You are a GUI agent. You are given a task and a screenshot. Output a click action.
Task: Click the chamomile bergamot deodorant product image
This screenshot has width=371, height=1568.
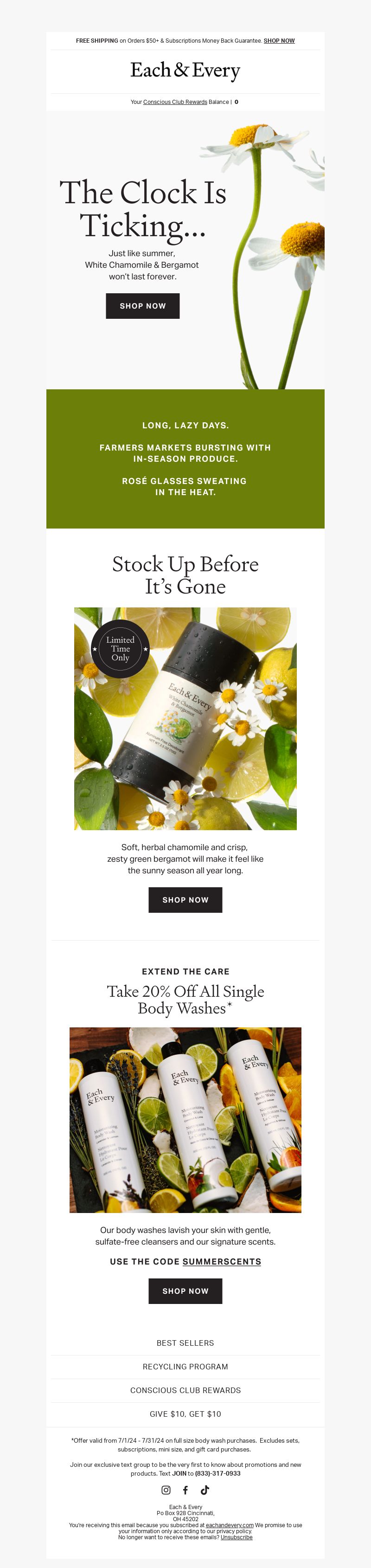[185, 719]
